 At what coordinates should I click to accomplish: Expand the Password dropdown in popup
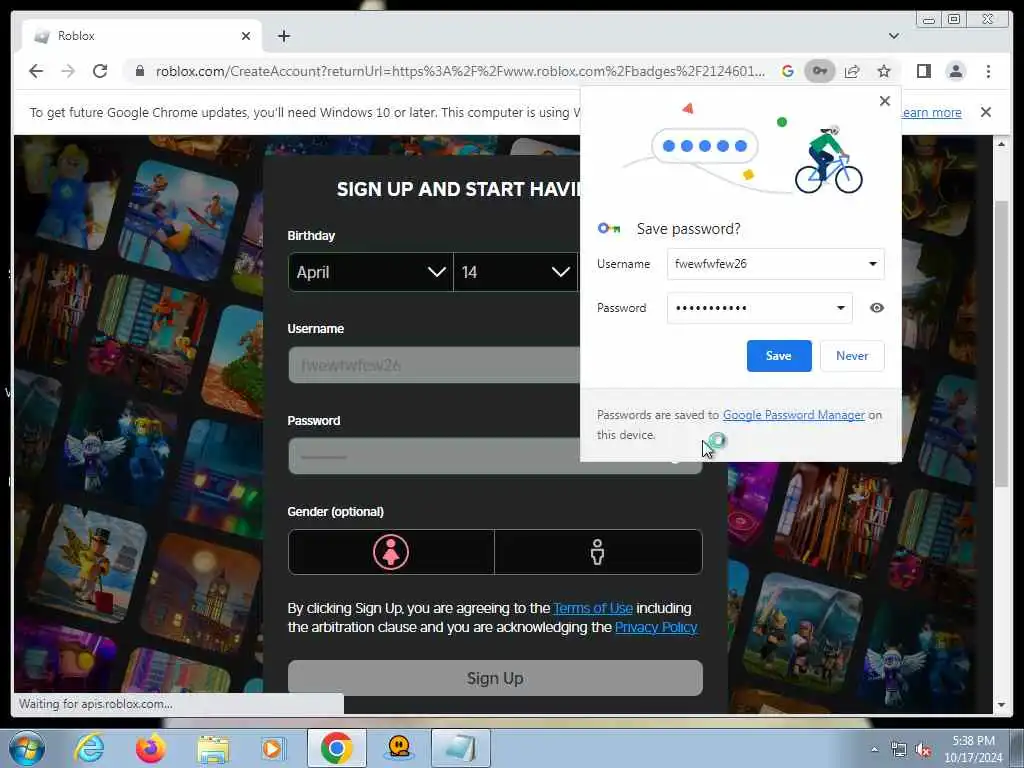[840, 308]
